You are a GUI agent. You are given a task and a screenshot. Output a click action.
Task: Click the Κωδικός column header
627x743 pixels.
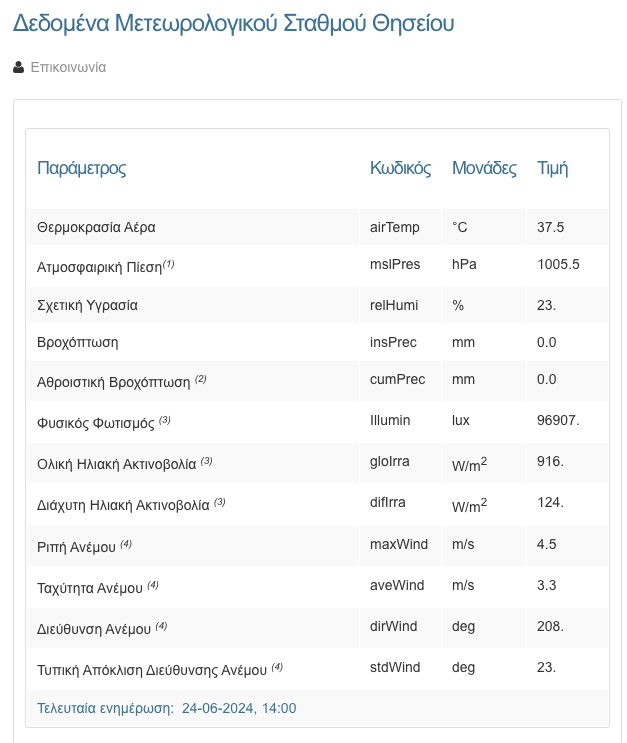pos(400,168)
